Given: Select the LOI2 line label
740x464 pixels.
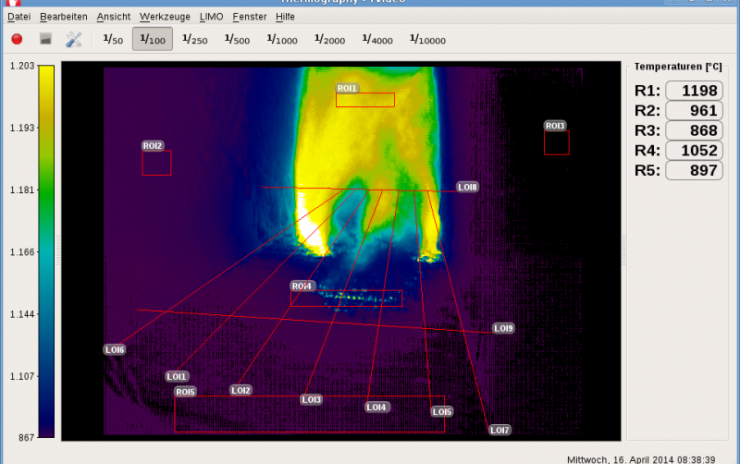Looking at the screenshot, I should 241,390.
